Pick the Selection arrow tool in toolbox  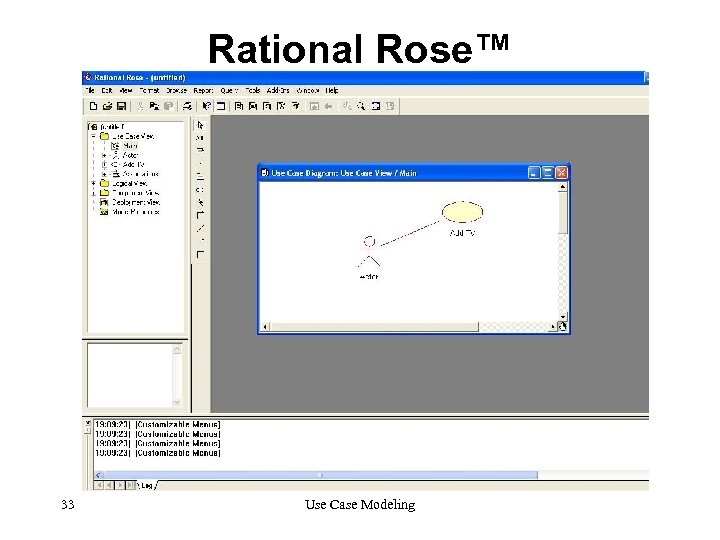(x=200, y=125)
